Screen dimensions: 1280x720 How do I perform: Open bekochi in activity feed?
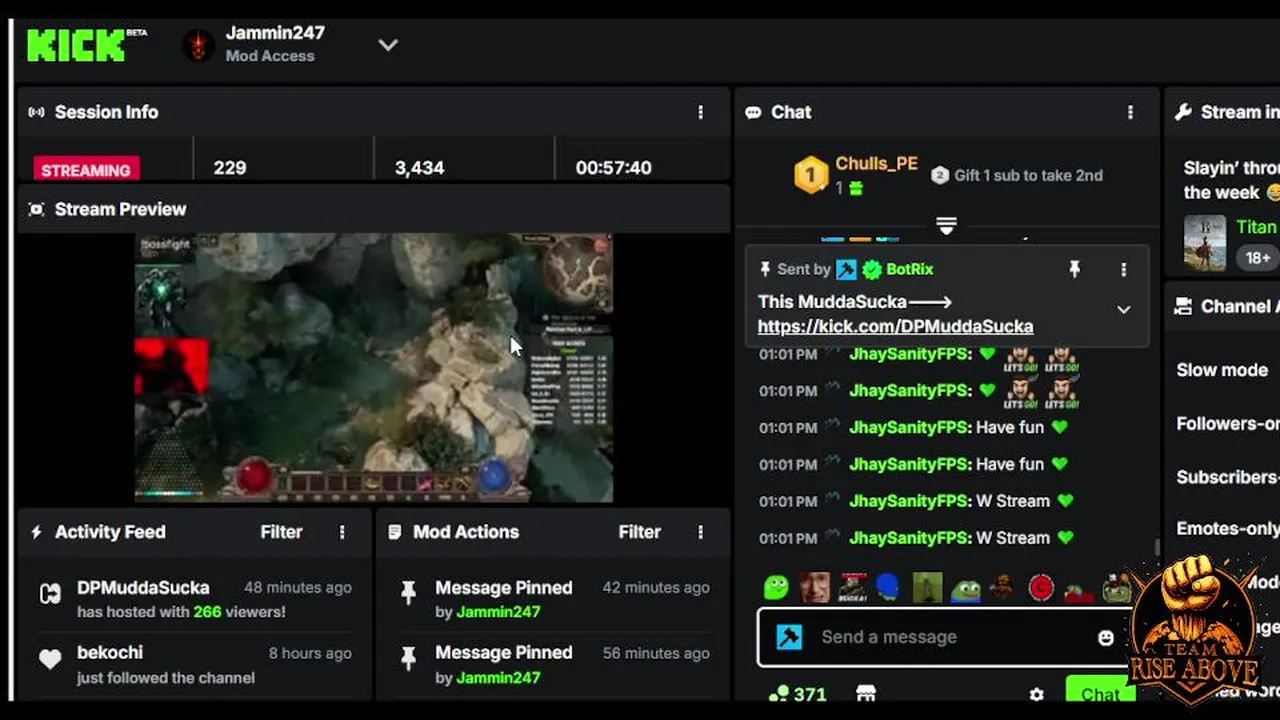point(110,652)
